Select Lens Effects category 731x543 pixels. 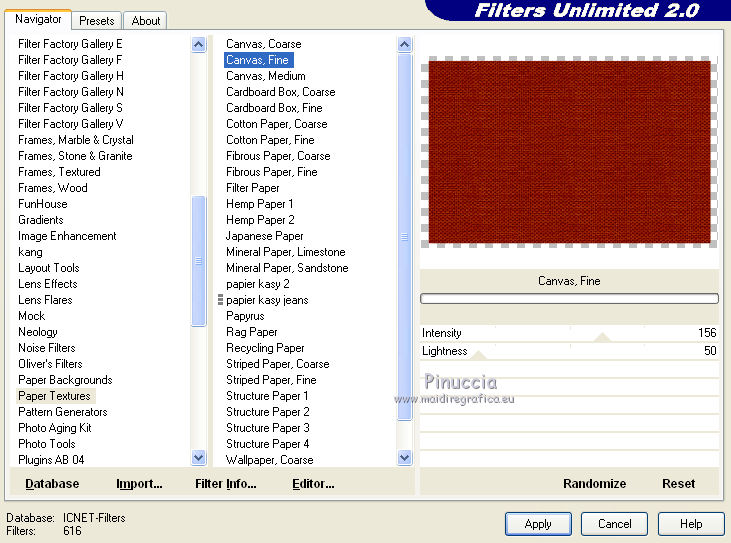48,284
